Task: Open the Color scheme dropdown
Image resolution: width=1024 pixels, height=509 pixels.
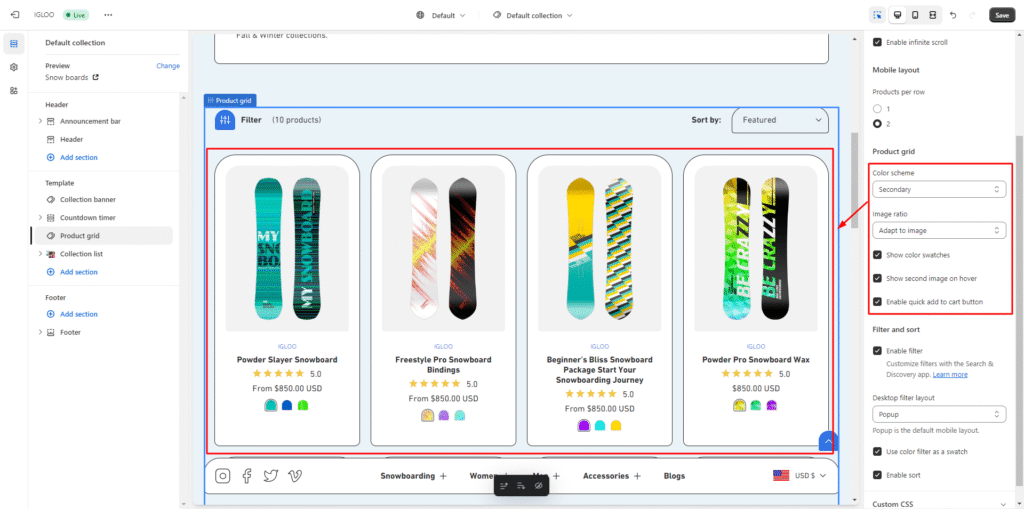Action: pos(938,189)
